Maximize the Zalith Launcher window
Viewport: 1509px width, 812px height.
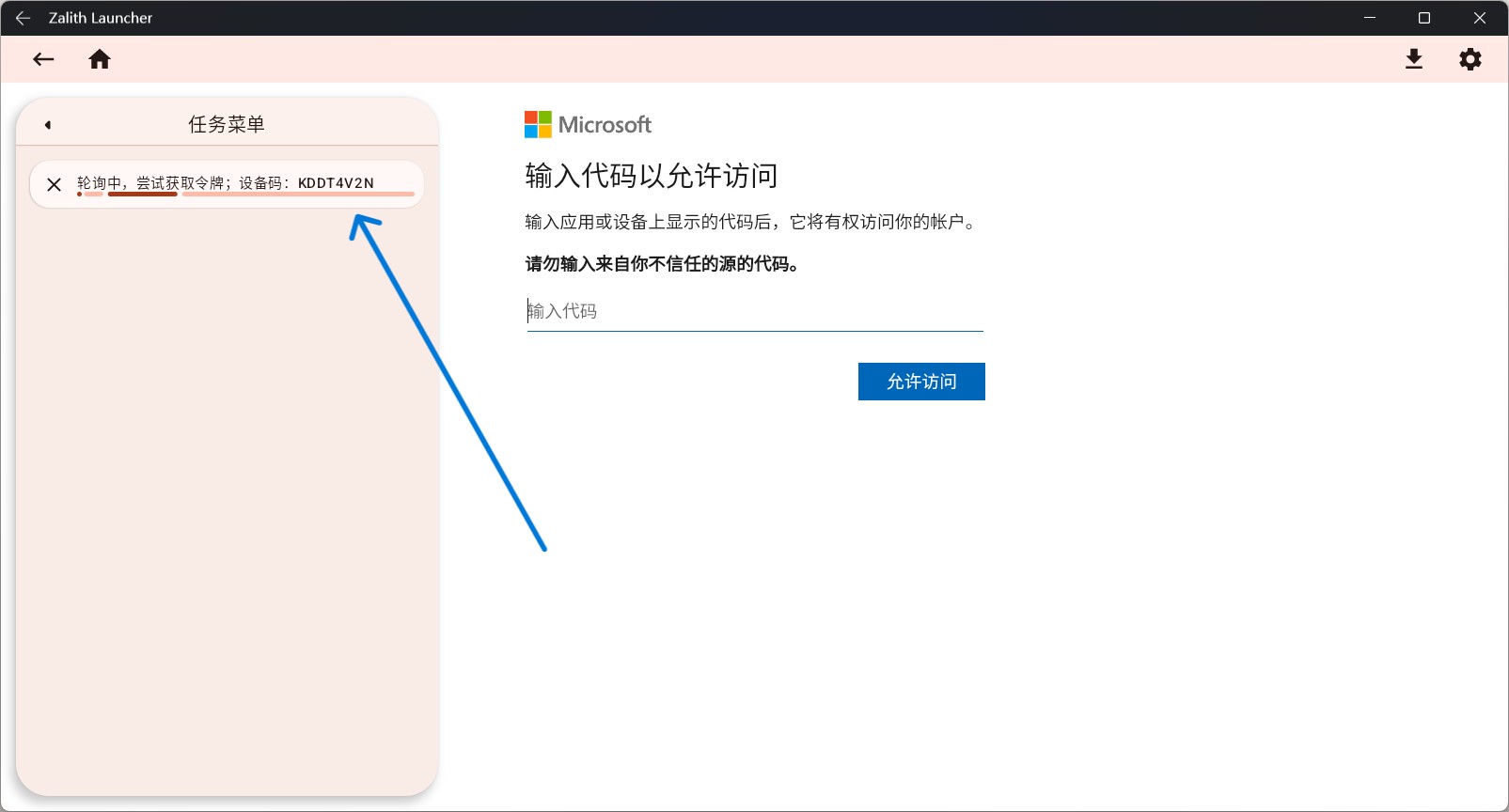tap(1424, 18)
